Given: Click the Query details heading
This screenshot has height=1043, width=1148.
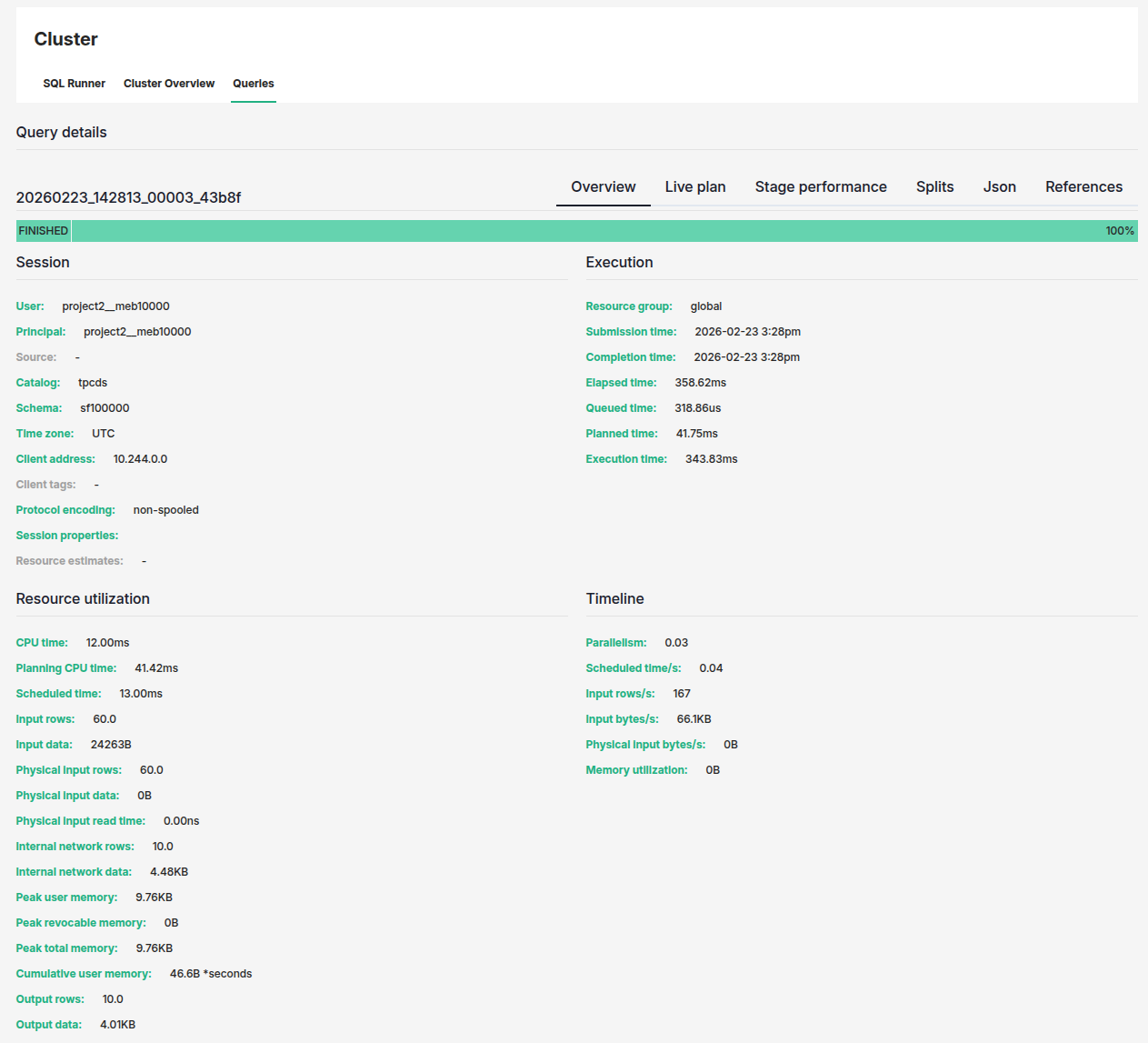Looking at the screenshot, I should pyautogui.click(x=61, y=132).
